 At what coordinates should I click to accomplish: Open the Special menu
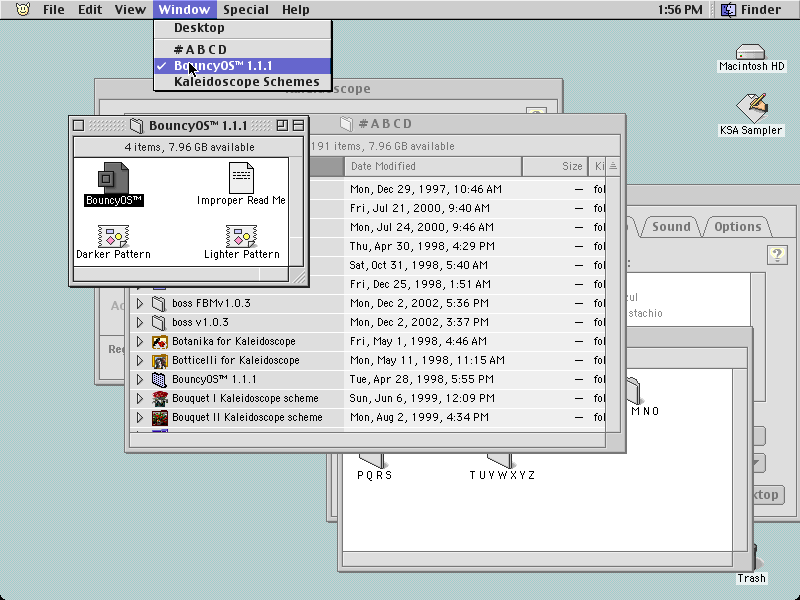coord(246,10)
